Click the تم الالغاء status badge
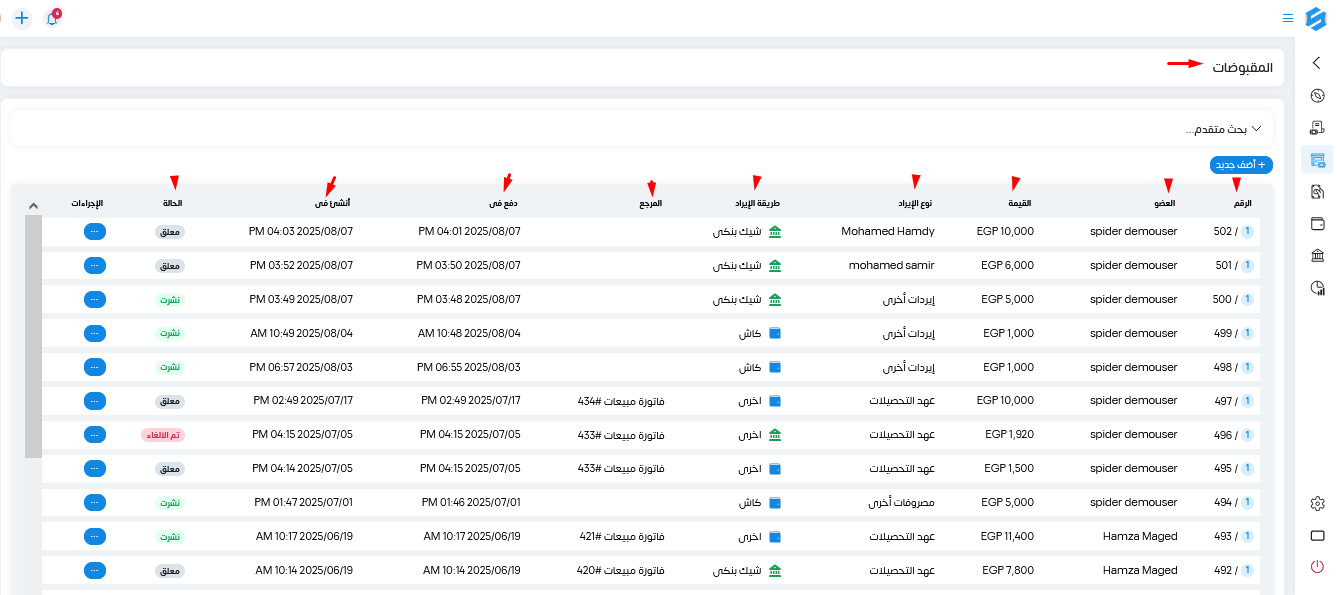Image resolution: width=1337 pixels, height=595 pixels. 163,435
